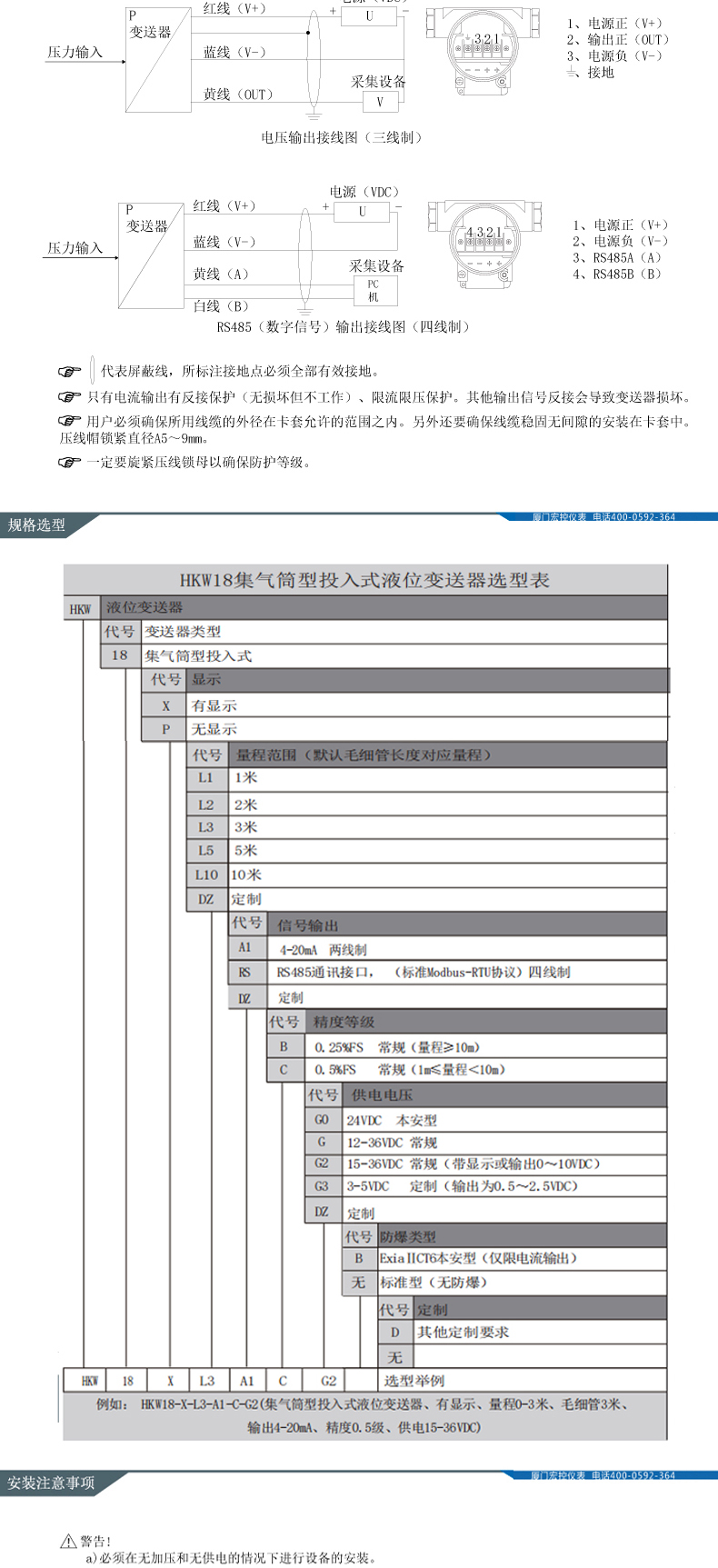Click the ground symbol next to 接地 legend
Screen dimensions: 718x1568
(x=573, y=72)
